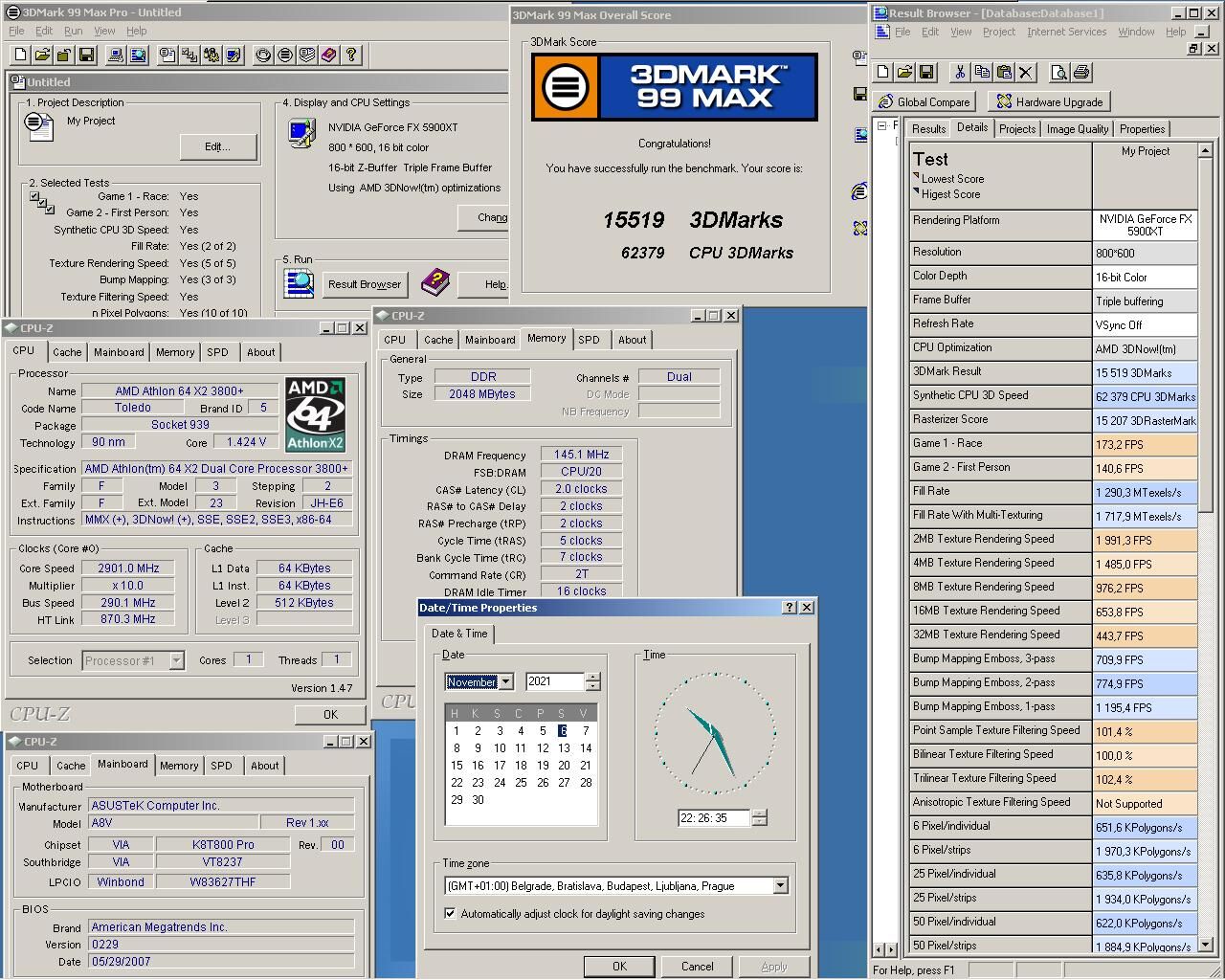Click the padlock folder icon in 3DMark toolbar

click(64, 55)
